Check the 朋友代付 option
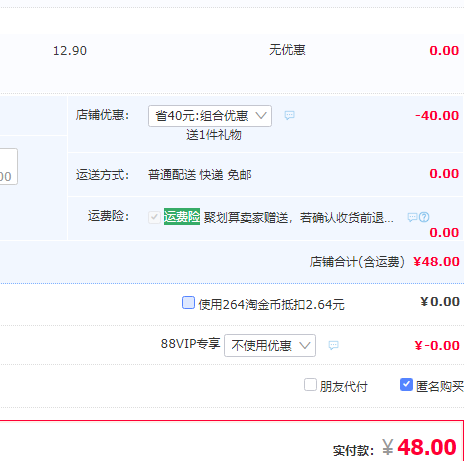 point(310,384)
